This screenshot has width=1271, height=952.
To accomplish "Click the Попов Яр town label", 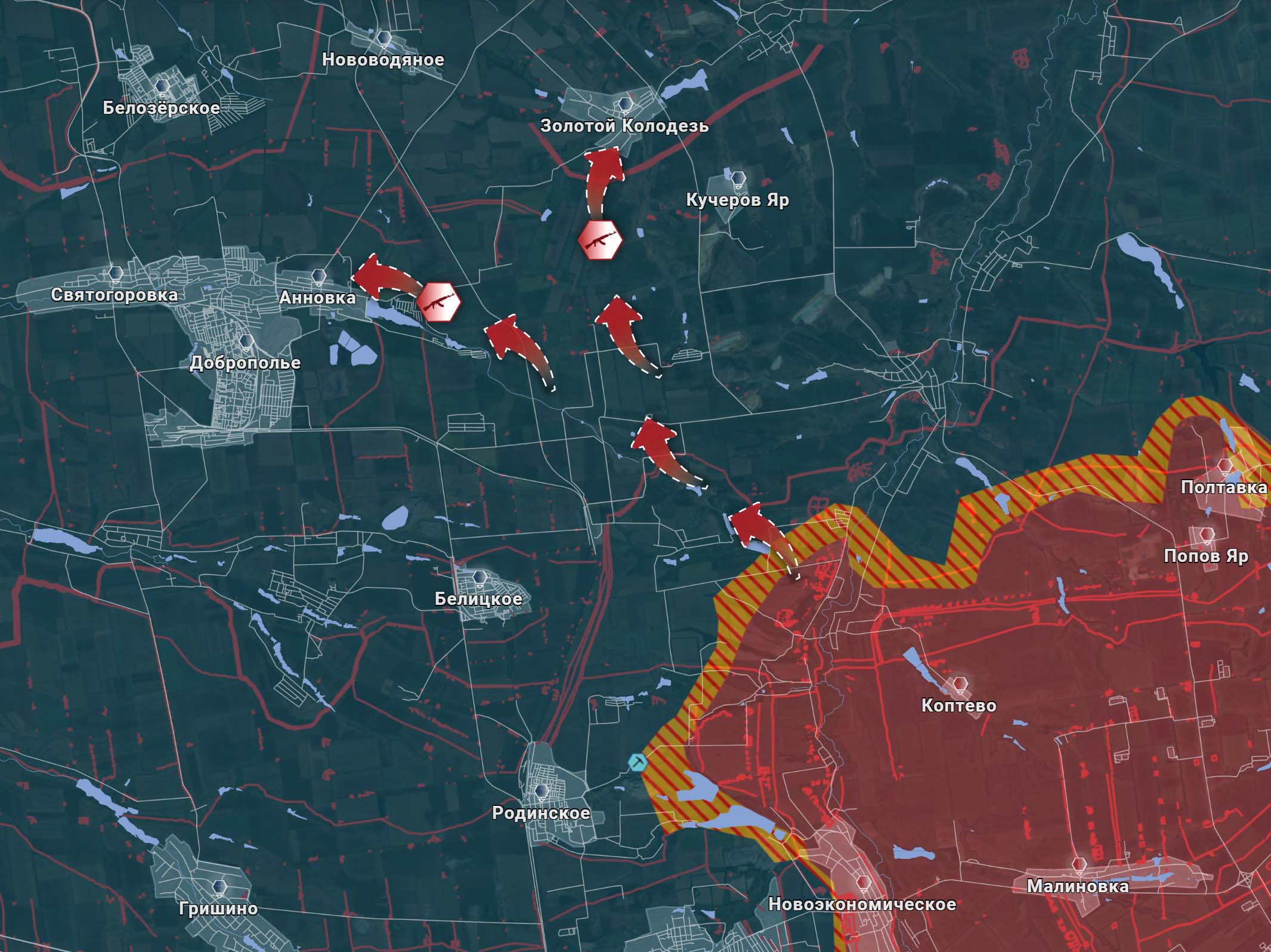I will coord(1205,556).
